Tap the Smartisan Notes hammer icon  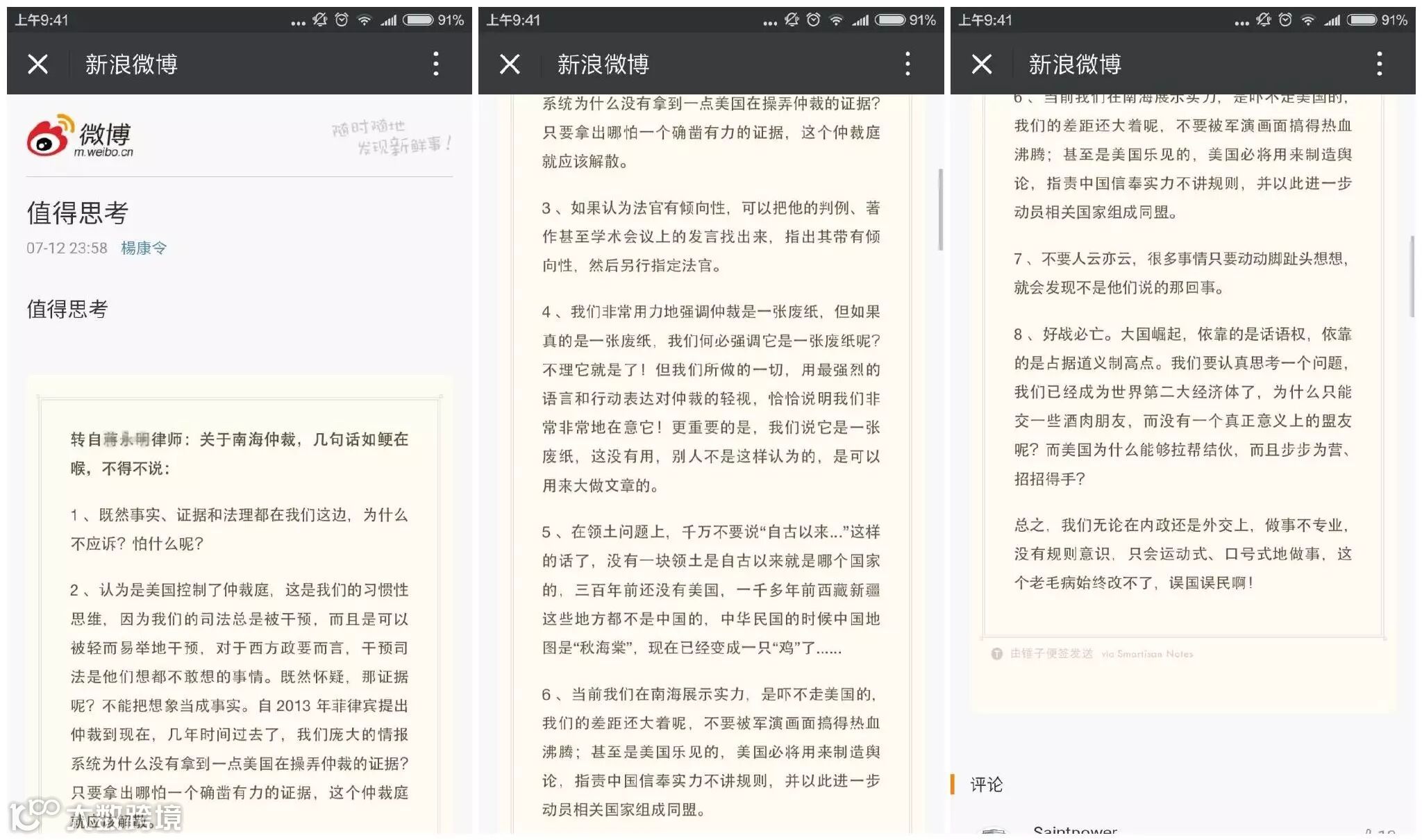[x=997, y=654]
